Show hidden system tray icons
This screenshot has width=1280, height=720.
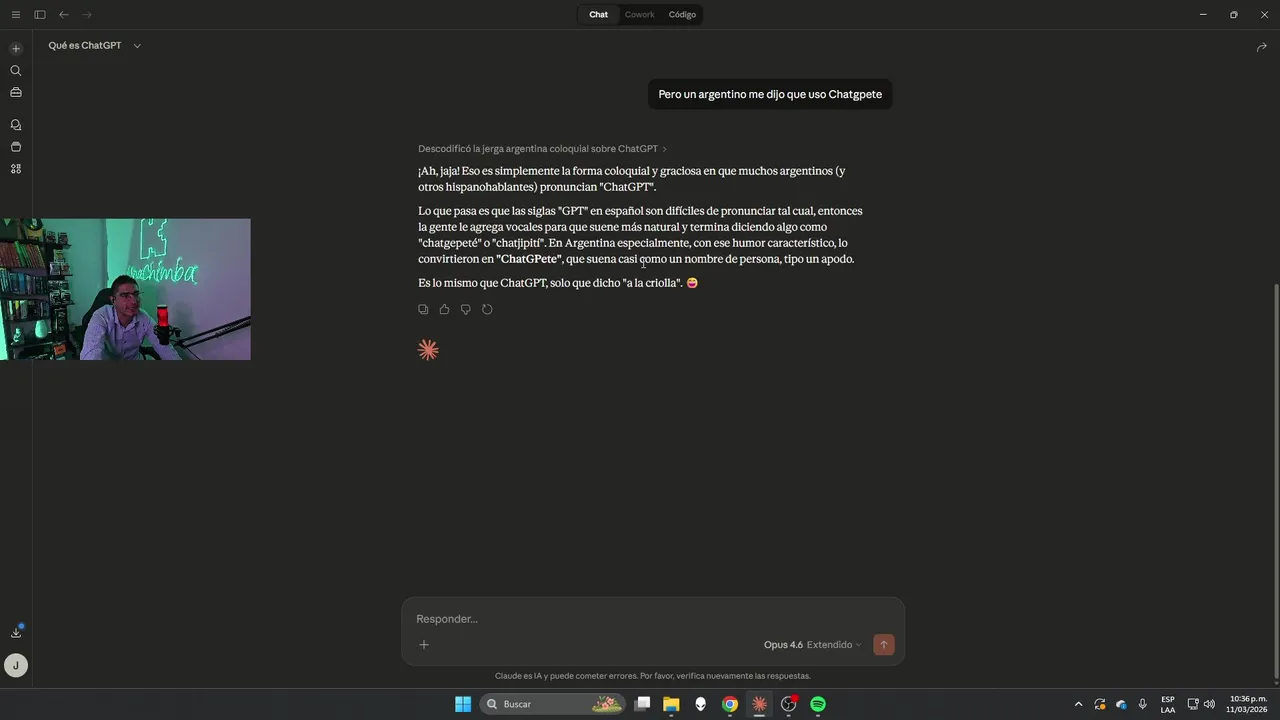point(1078,704)
